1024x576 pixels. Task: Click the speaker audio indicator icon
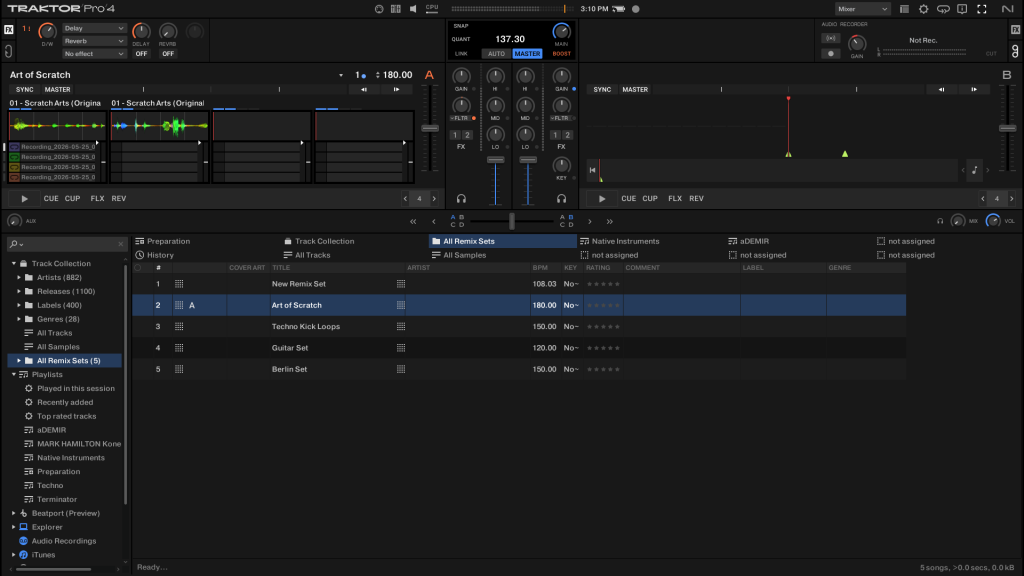(x=413, y=9)
